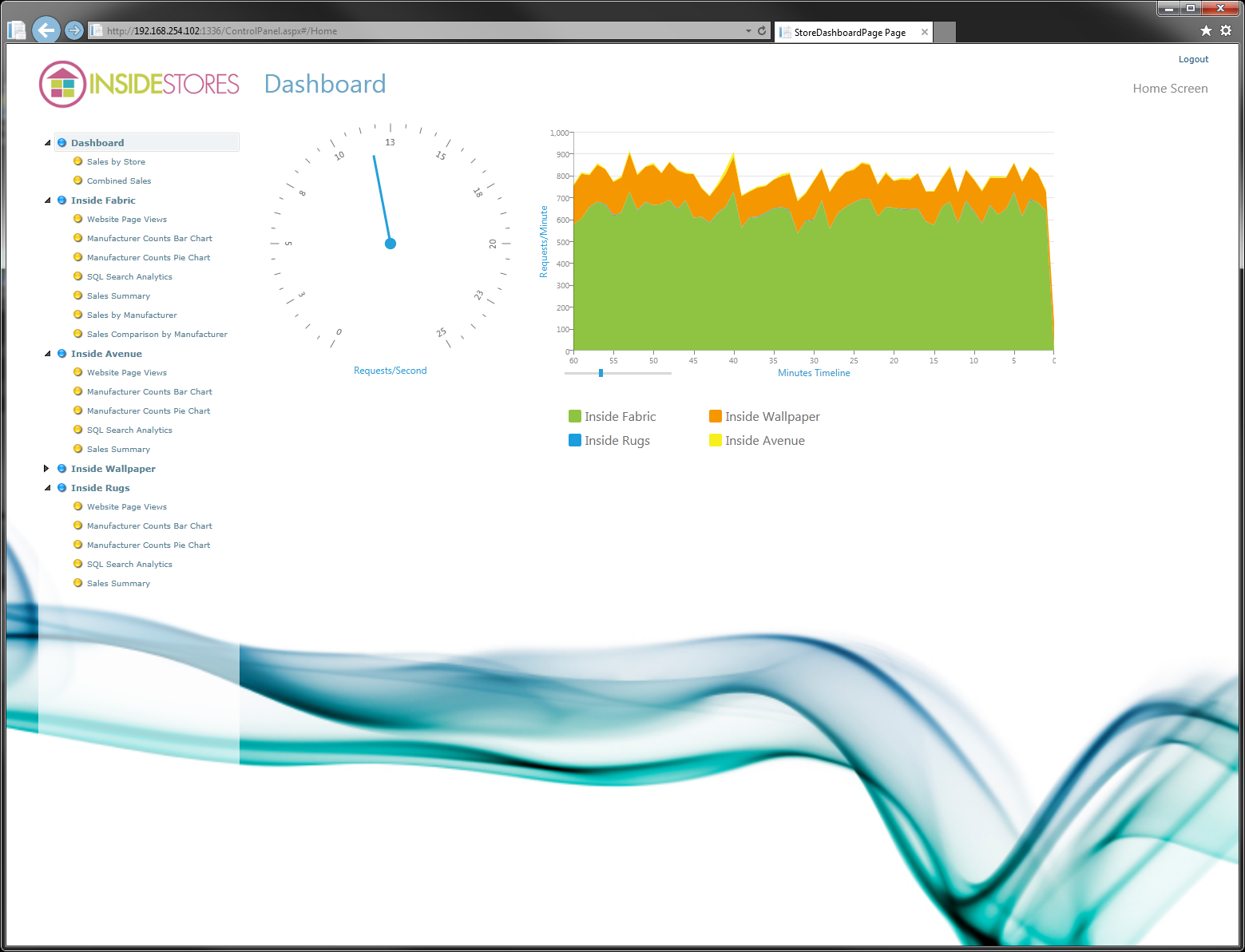Click the Minutes Timeline axis label
This screenshot has width=1245, height=952.
(814, 373)
